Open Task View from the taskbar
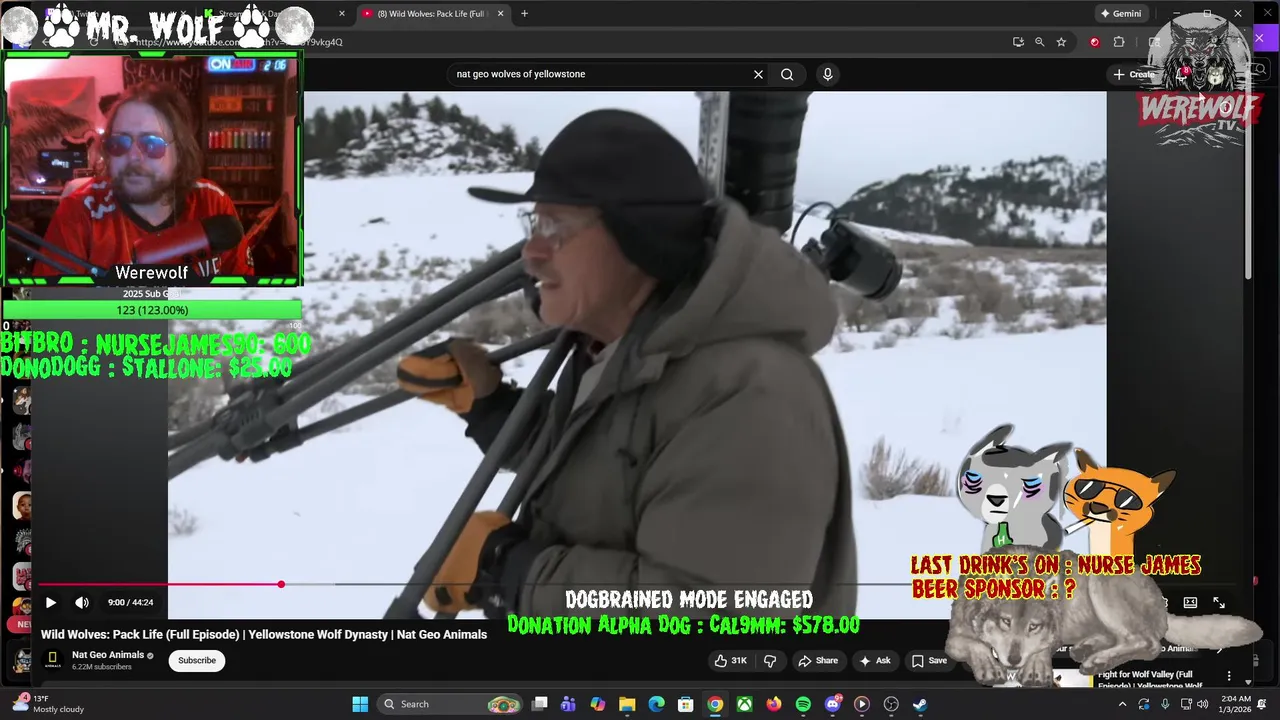 tap(540, 704)
